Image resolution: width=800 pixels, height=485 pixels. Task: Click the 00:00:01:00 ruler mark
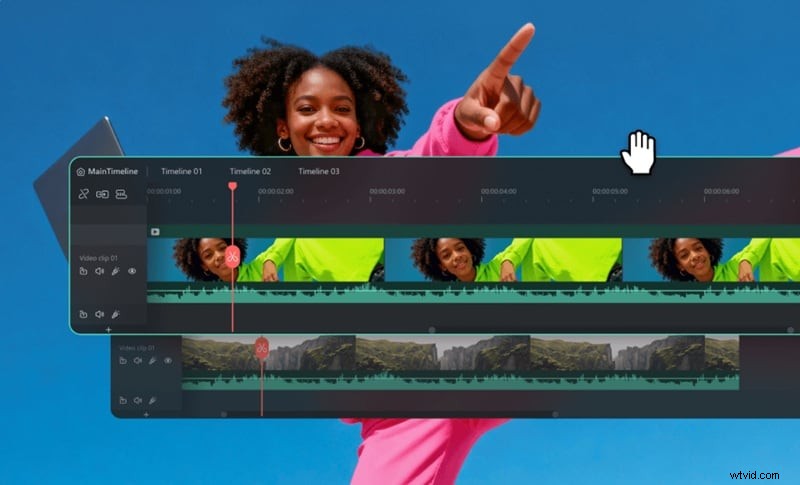pos(164,191)
